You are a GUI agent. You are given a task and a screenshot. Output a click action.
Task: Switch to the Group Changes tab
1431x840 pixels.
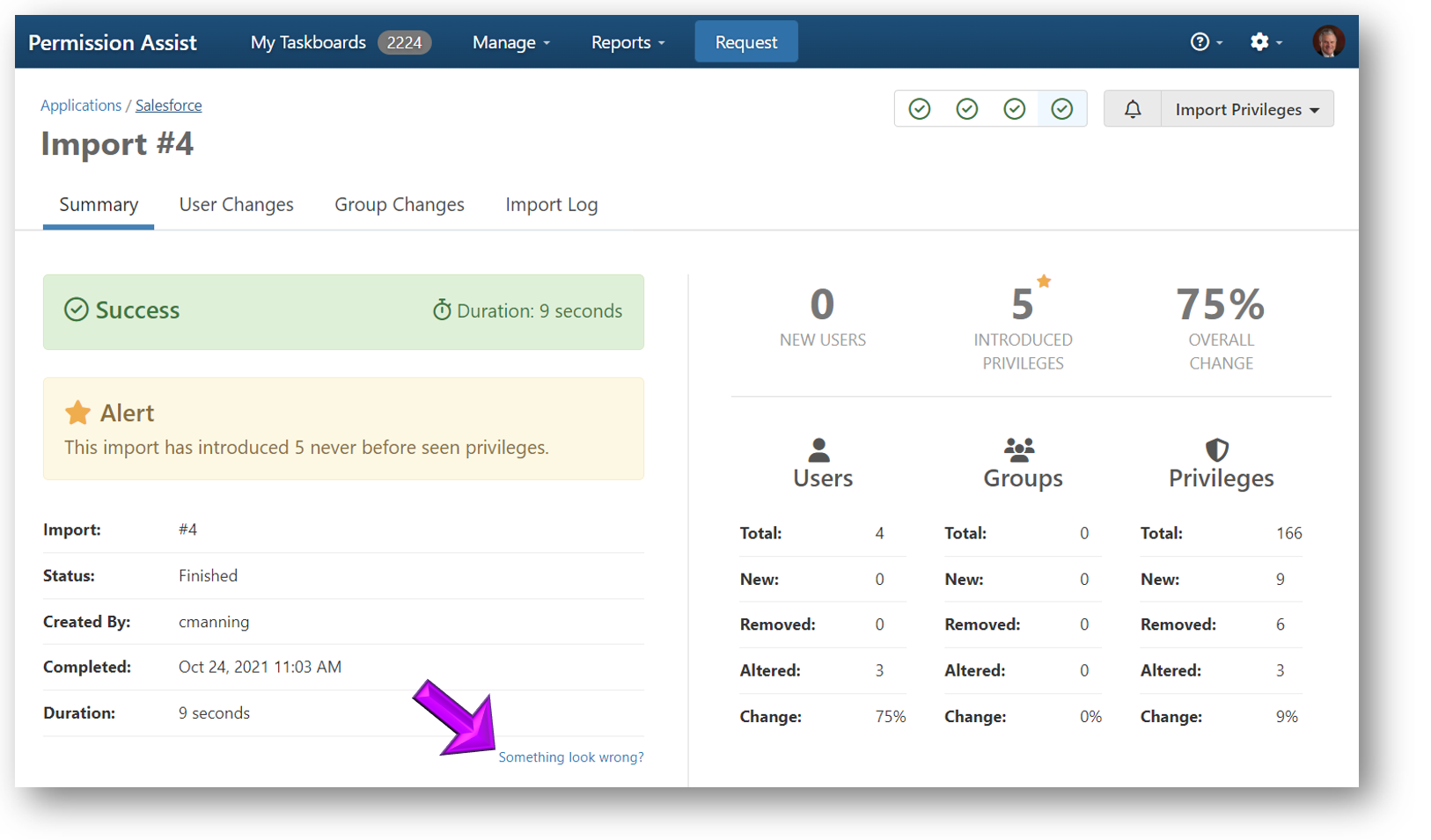399,205
